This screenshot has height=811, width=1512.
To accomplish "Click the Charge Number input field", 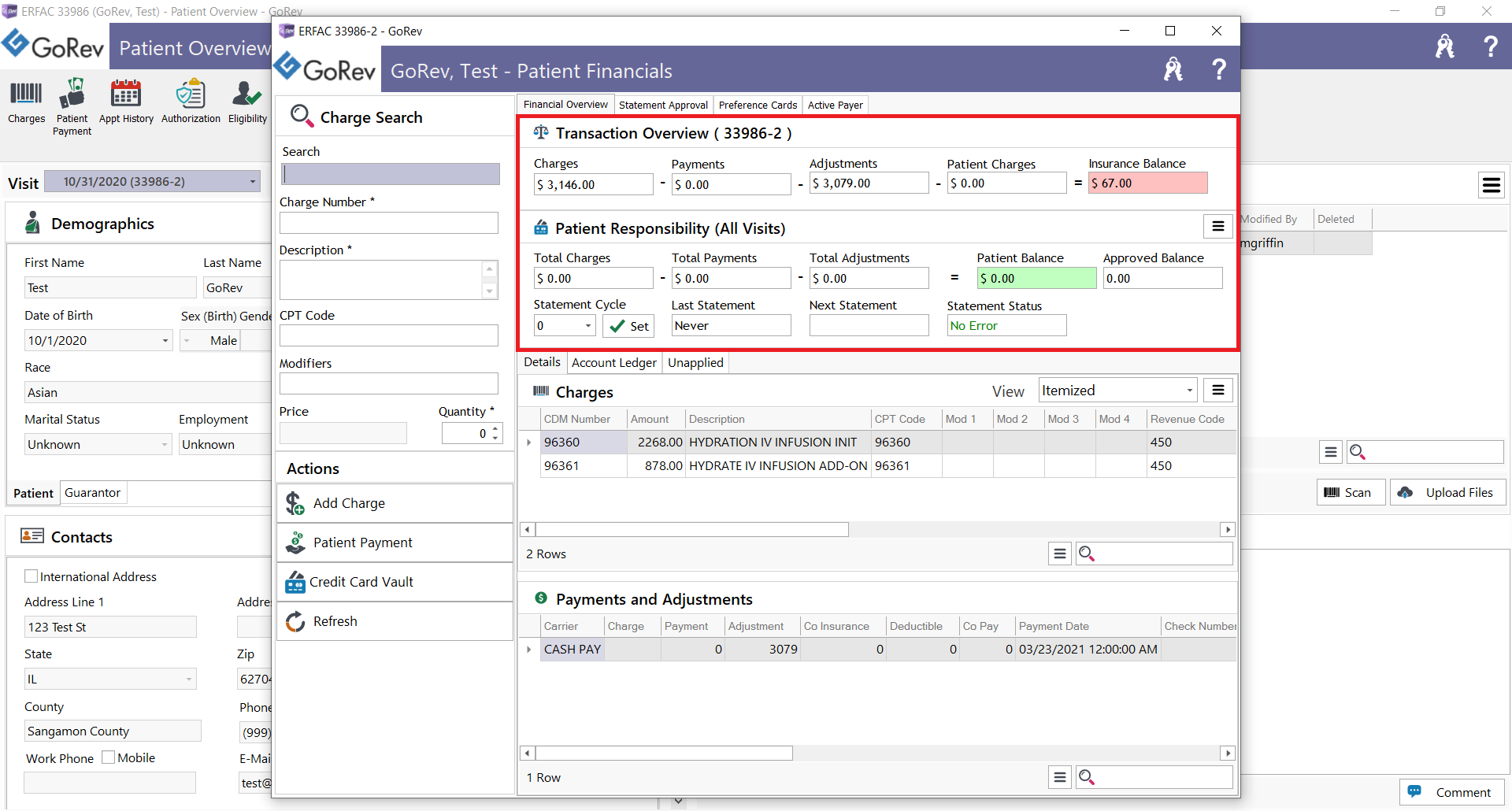I will click(x=389, y=223).
